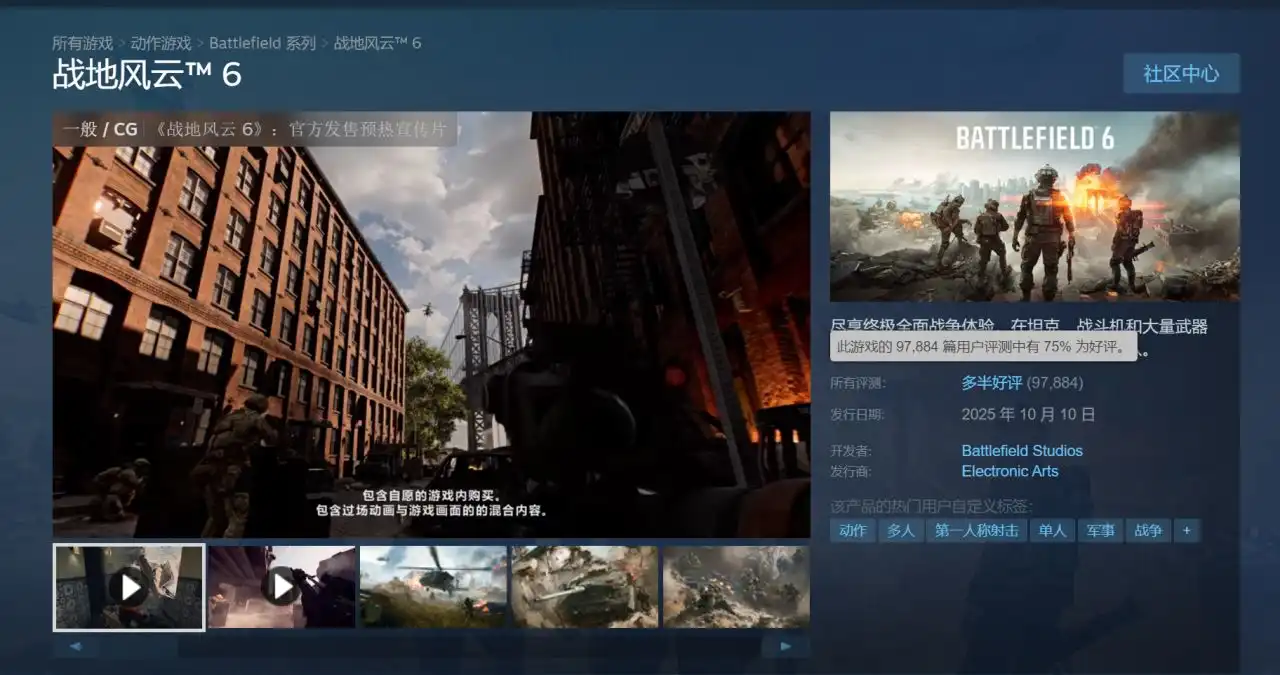
Task: Go to 动作游戏 breadcrumb category
Action: tap(161, 43)
